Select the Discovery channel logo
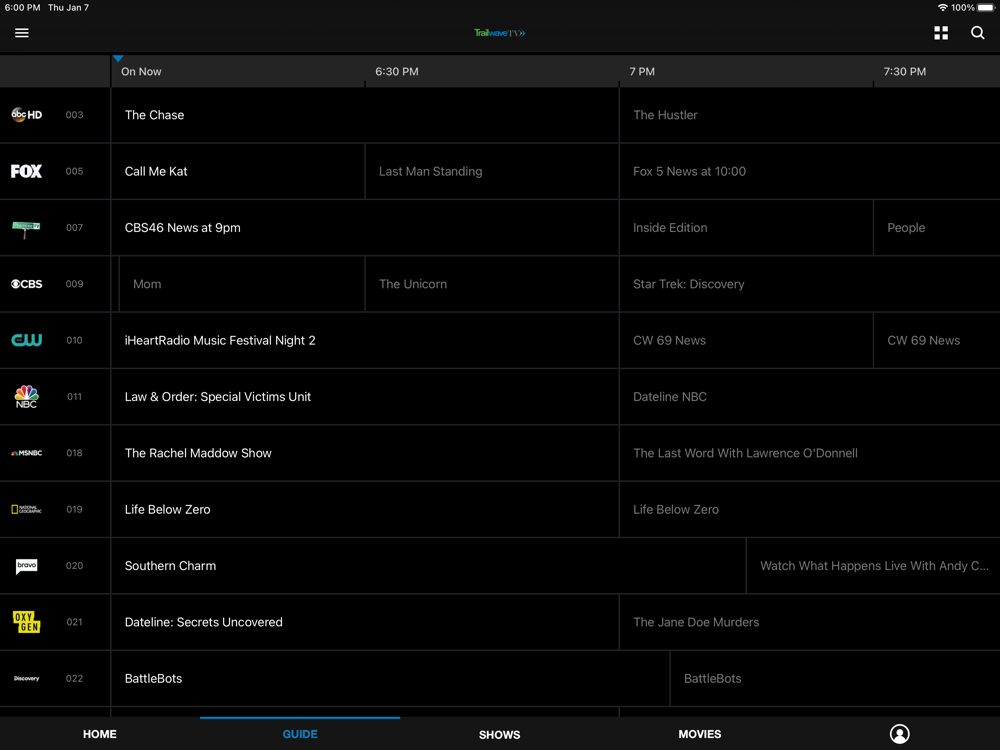This screenshot has width=1000, height=750. [27, 679]
